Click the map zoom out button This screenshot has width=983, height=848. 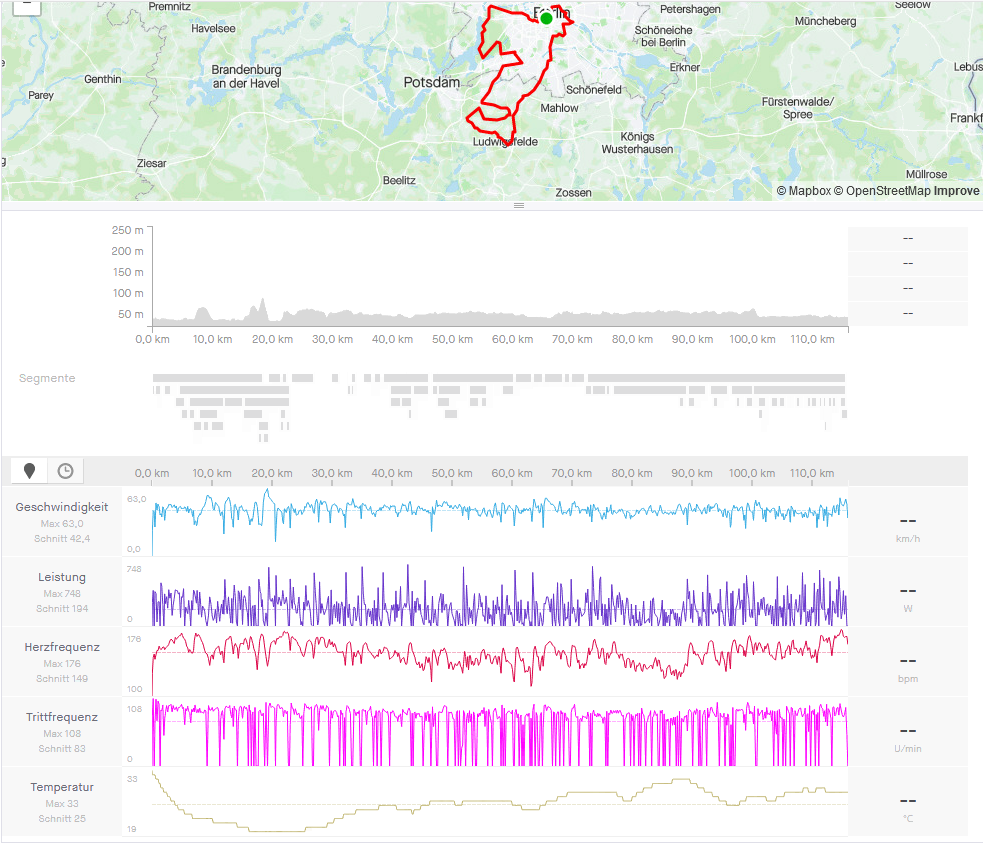pyautogui.click(x=28, y=5)
